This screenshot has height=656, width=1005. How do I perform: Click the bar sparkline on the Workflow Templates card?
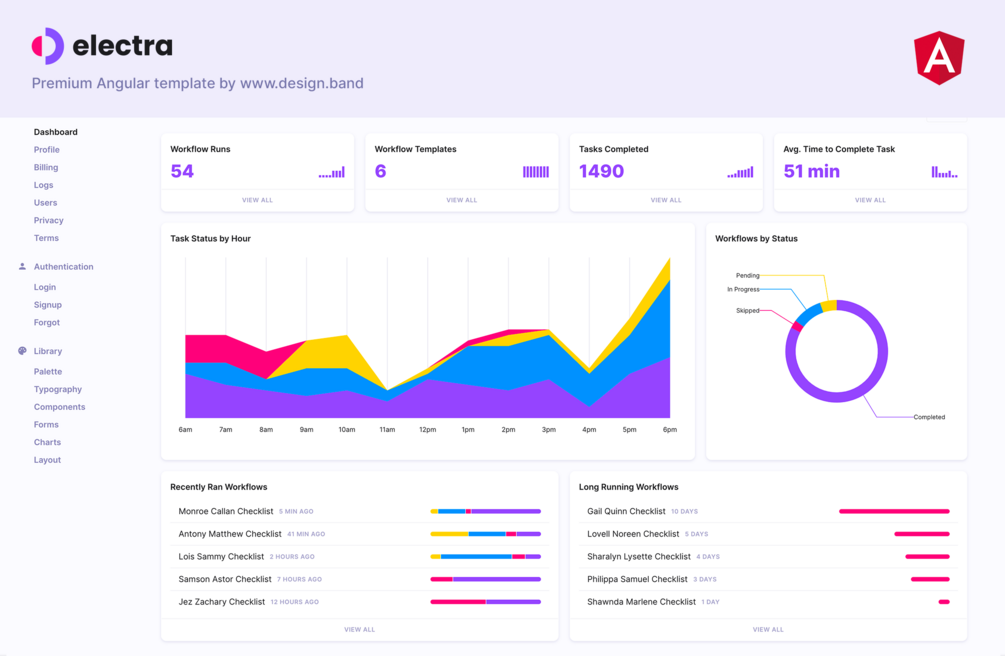point(537,170)
